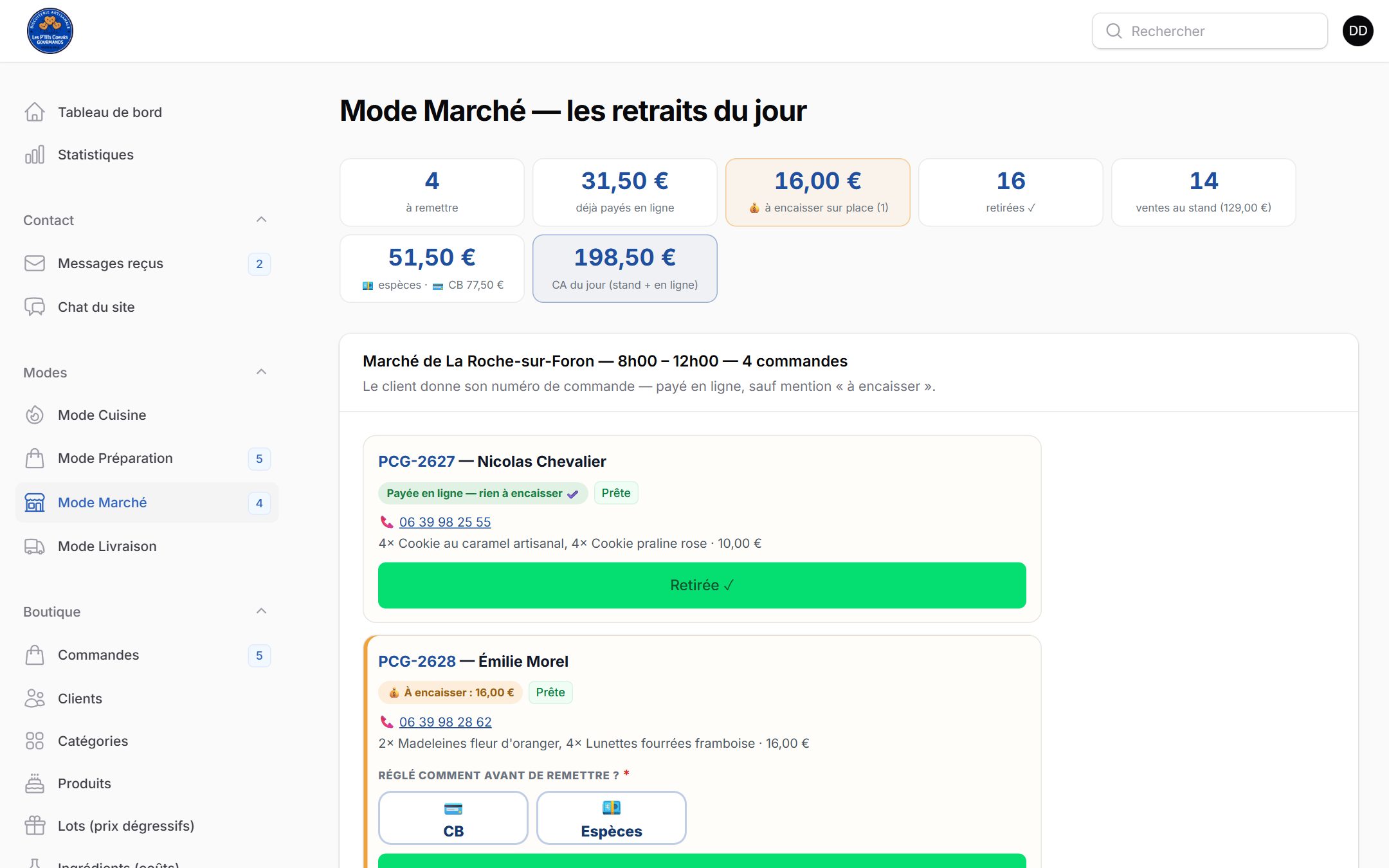
Task: Click the Mode Marché badge showing 4
Action: (x=259, y=503)
